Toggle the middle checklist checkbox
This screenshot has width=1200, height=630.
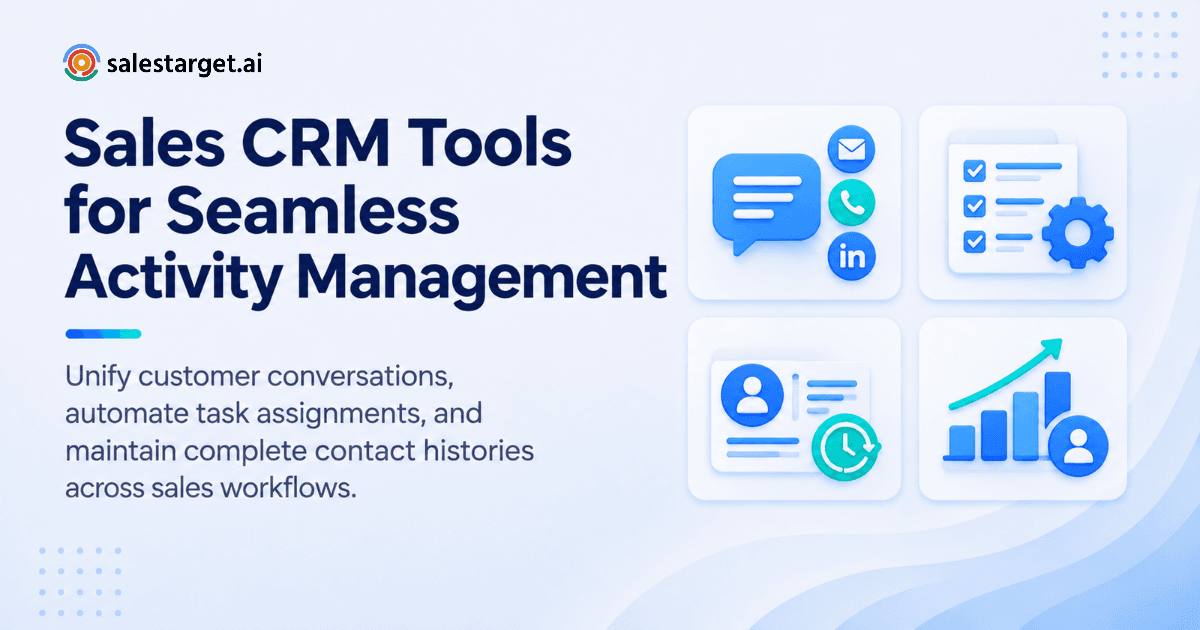973,206
